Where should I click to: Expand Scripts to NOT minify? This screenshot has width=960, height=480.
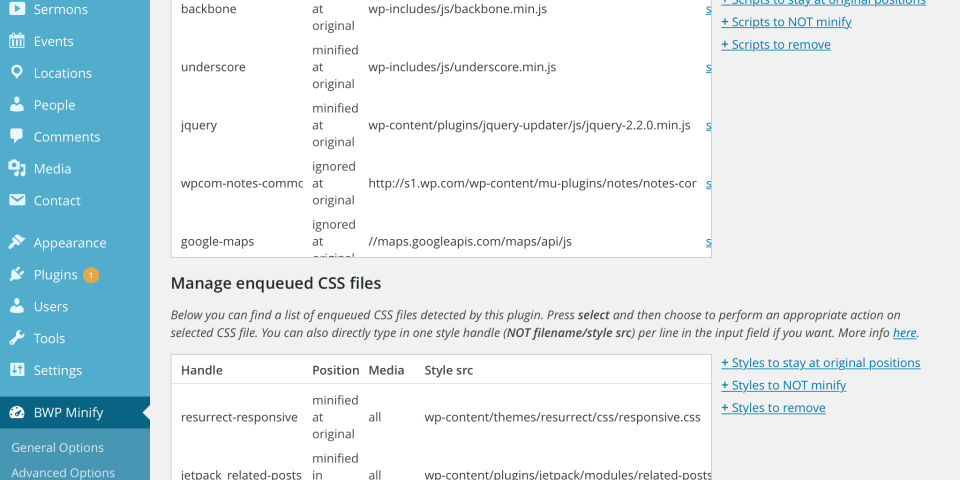pos(786,22)
